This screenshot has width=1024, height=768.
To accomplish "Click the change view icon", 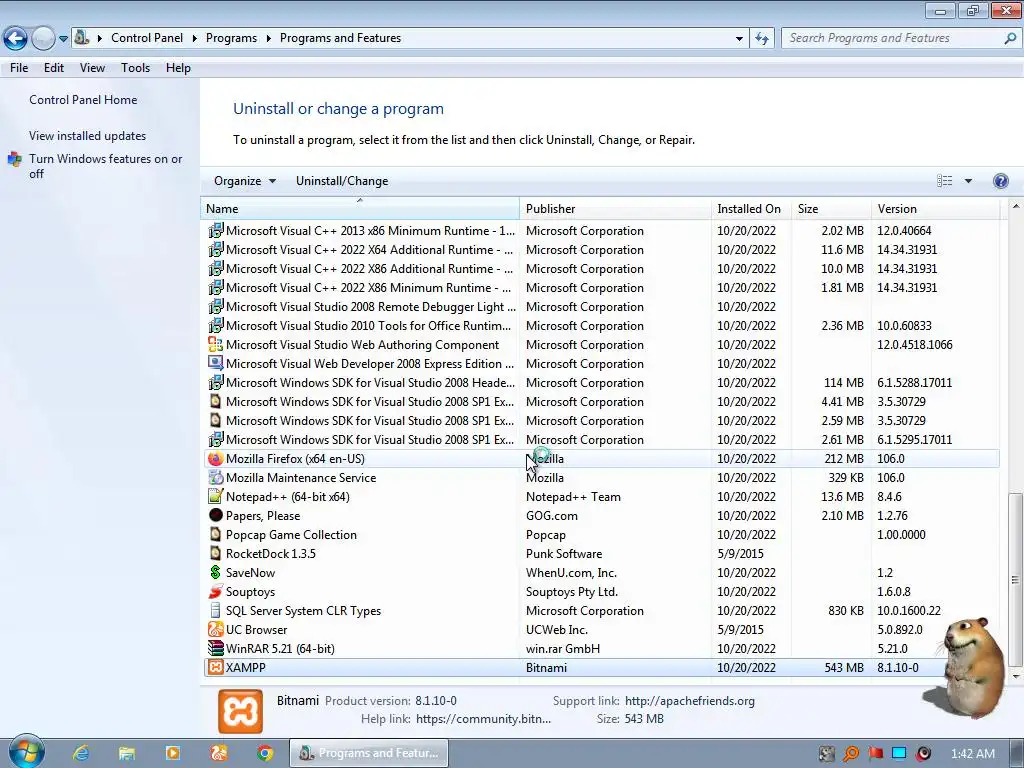I will point(944,181).
